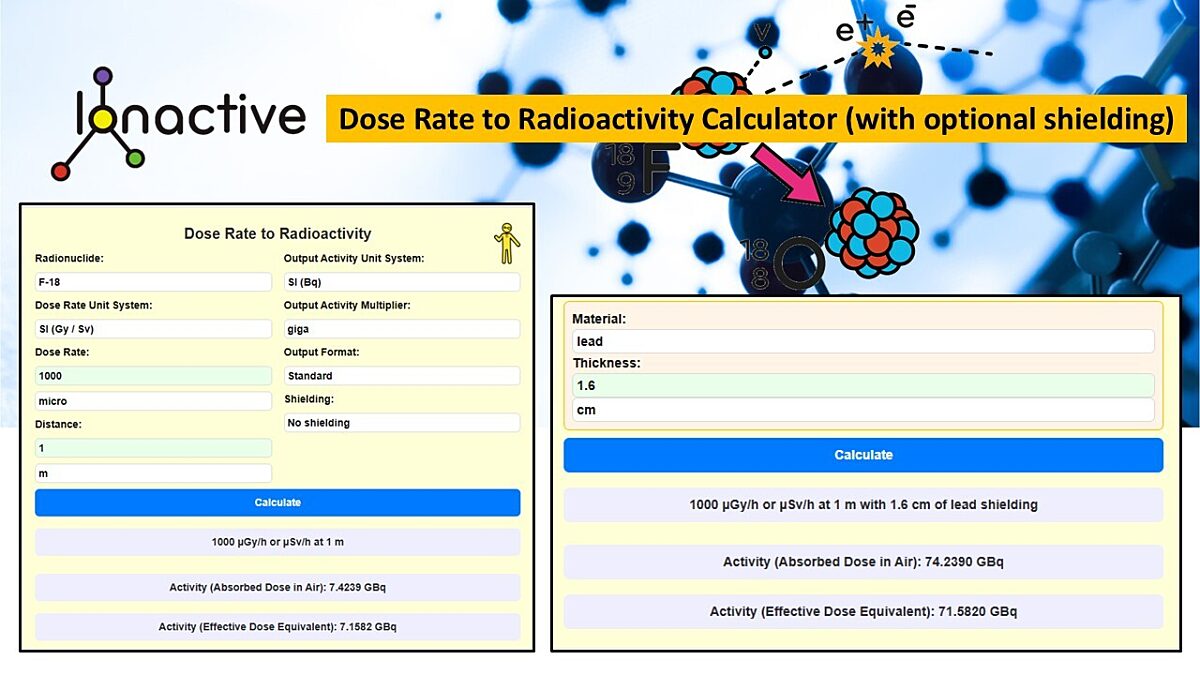Open the Output Activity Unit System dropdown
The width and height of the screenshot is (1200, 675).
[x=401, y=281]
